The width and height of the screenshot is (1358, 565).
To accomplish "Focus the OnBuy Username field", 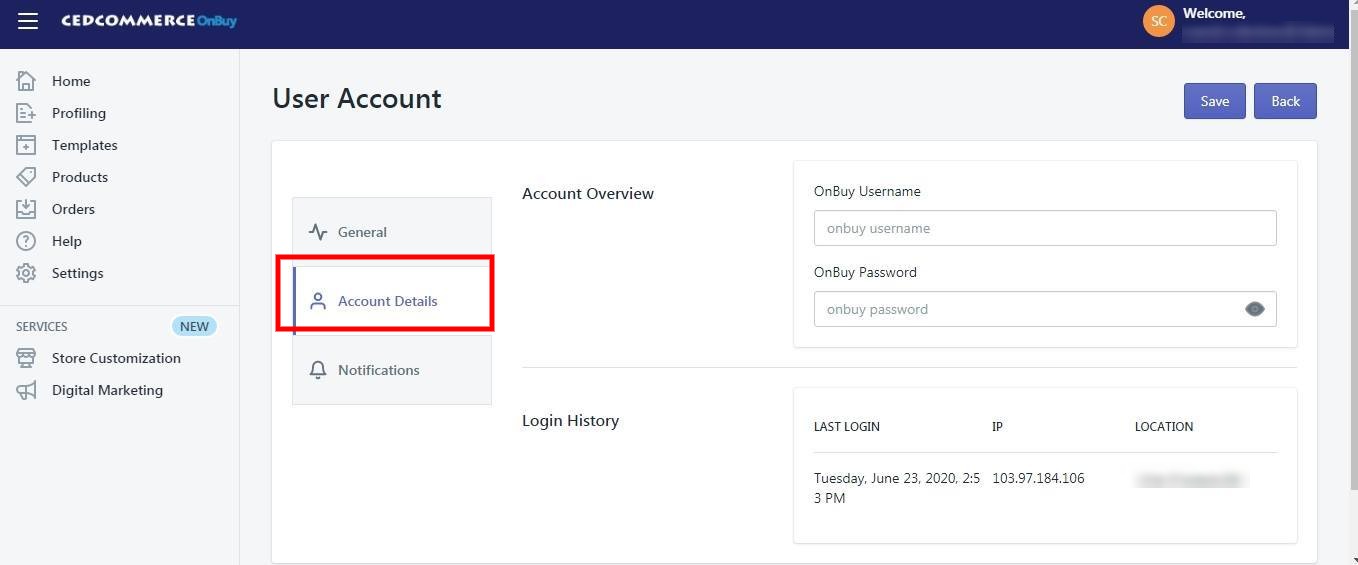I will (x=1044, y=228).
